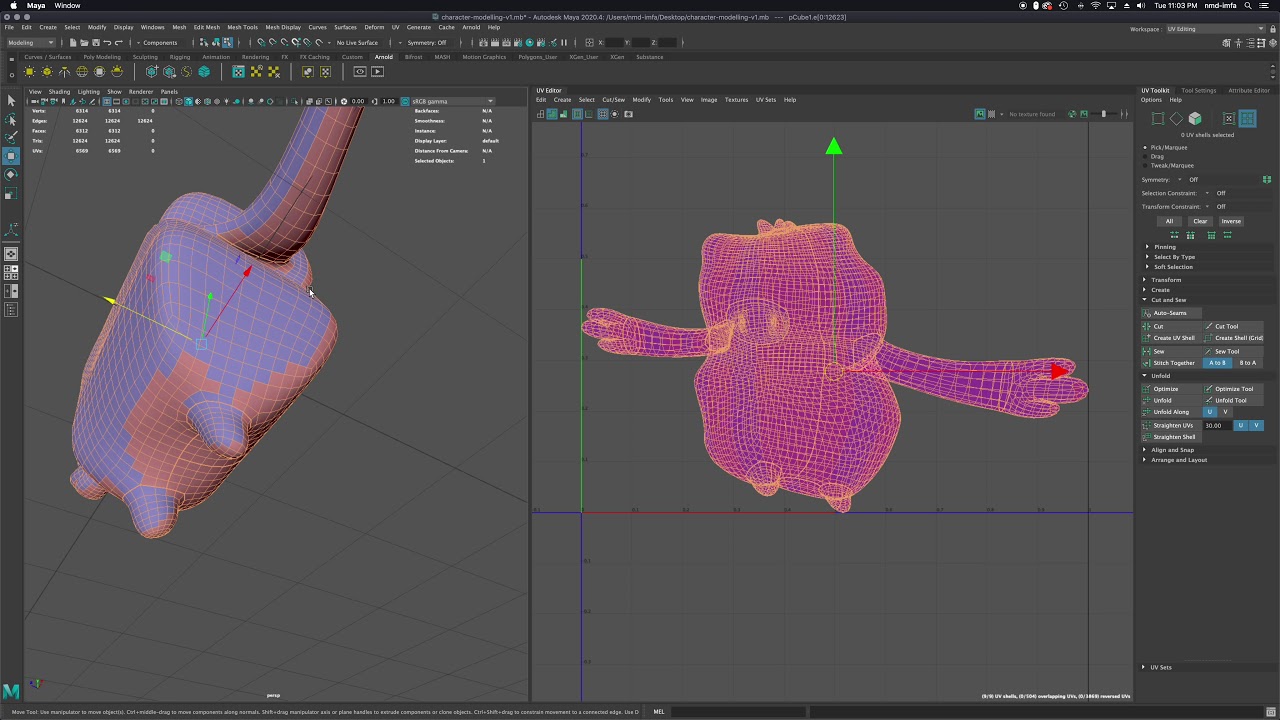Click the Arnold skydome light shelf icon
The width and height of the screenshot is (1280, 720).
[82, 72]
